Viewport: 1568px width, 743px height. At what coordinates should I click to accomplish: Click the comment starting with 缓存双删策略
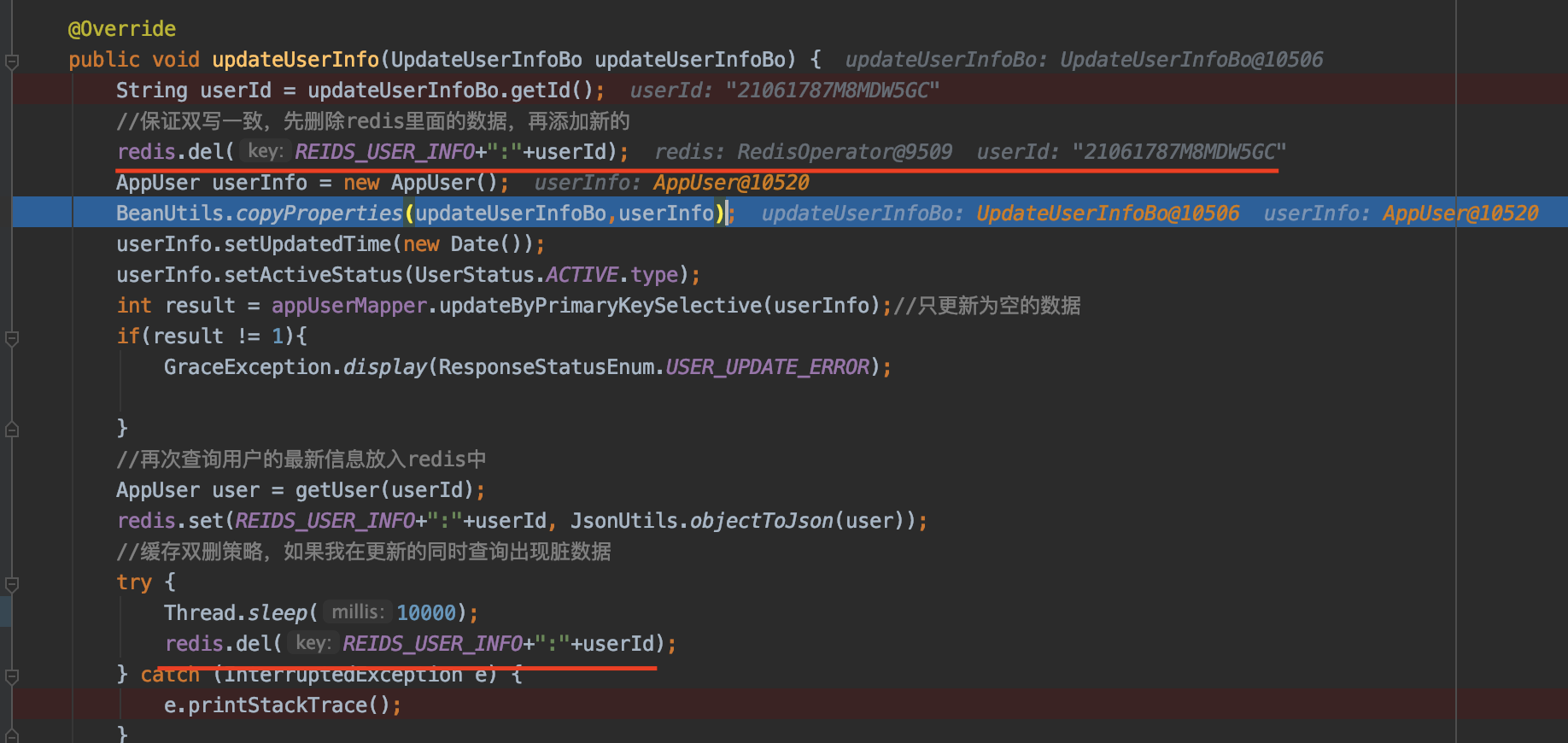click(364, 552)
